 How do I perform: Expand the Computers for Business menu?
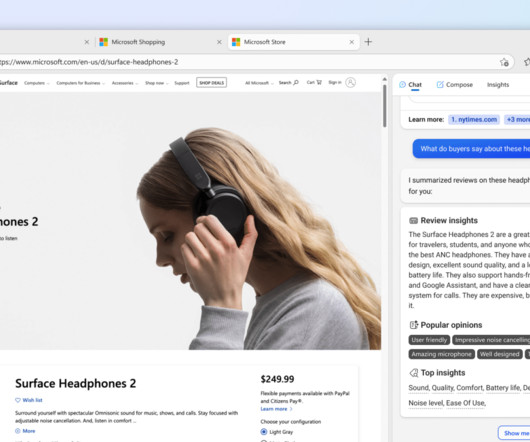tap(80, 83)
